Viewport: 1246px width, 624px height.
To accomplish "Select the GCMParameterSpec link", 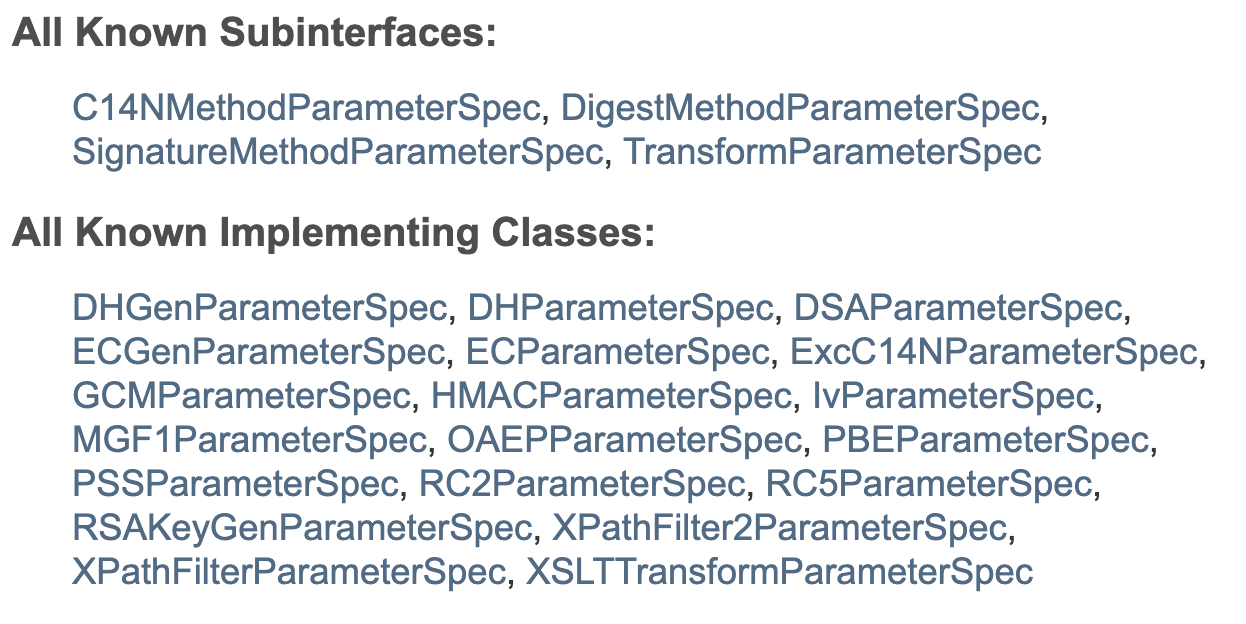I will pyautogui.click(x=243, y=396).
